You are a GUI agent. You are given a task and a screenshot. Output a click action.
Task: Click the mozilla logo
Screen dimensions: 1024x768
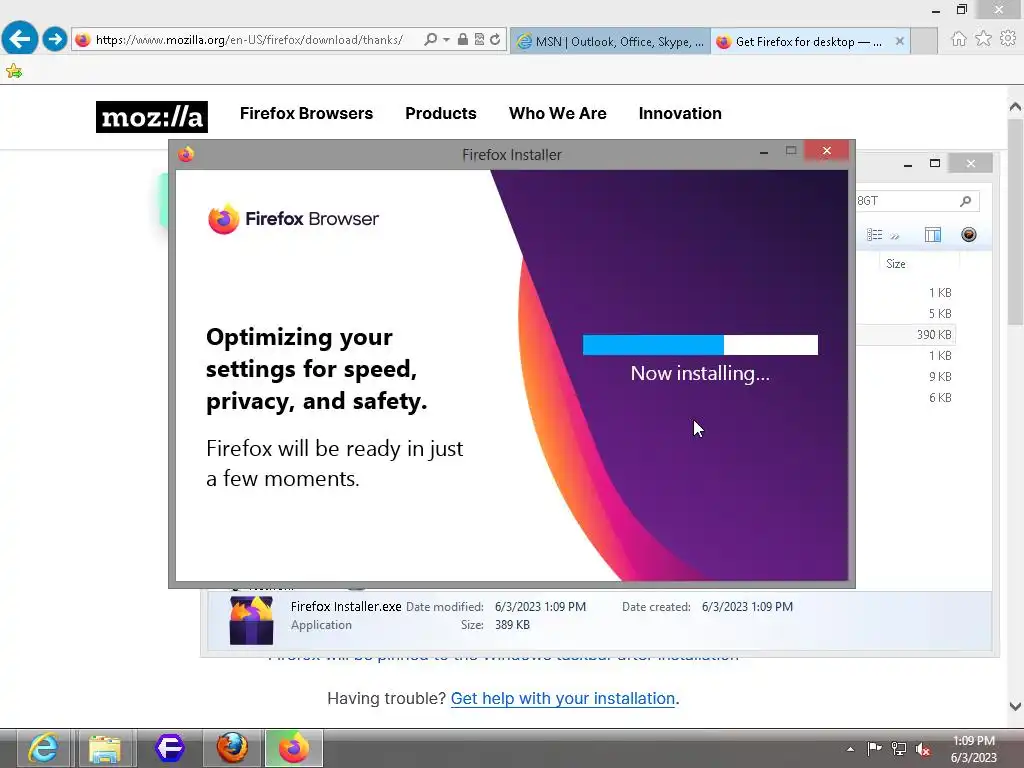coord(152,117)
